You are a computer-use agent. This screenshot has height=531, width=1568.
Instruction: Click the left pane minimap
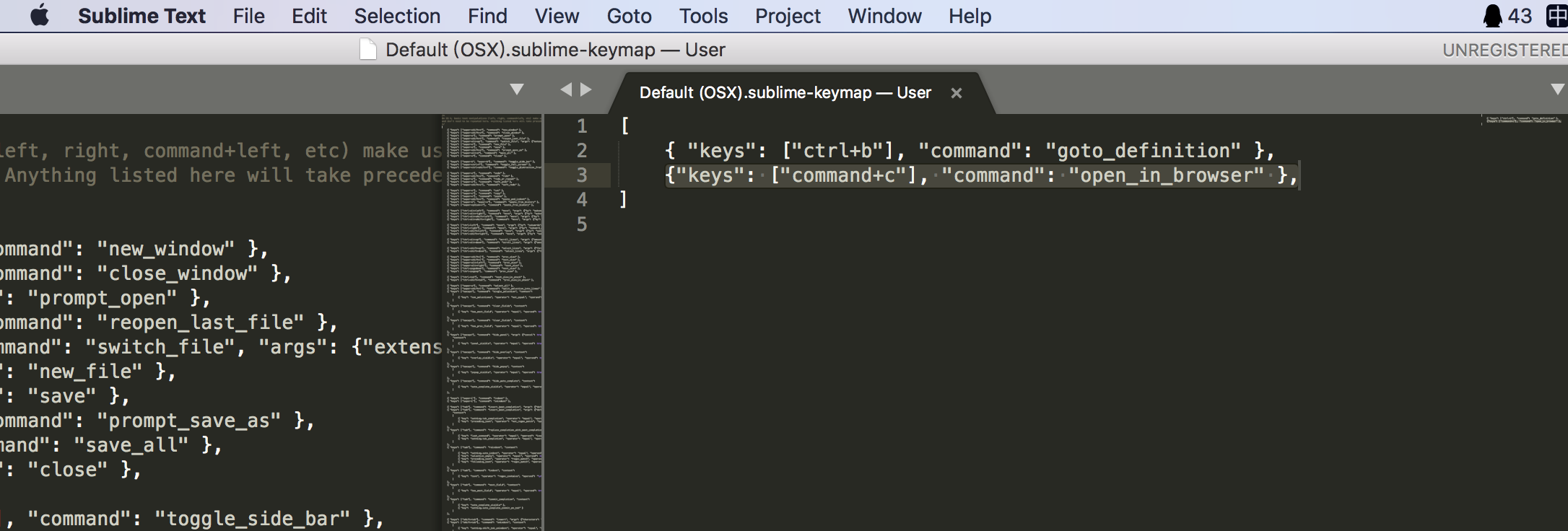tap(492, 322)
